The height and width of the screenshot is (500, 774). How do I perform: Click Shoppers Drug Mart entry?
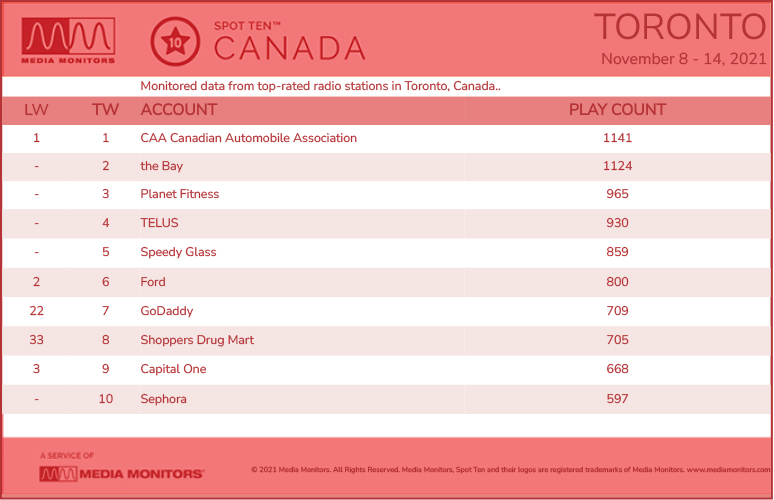(x=197, y=340)
